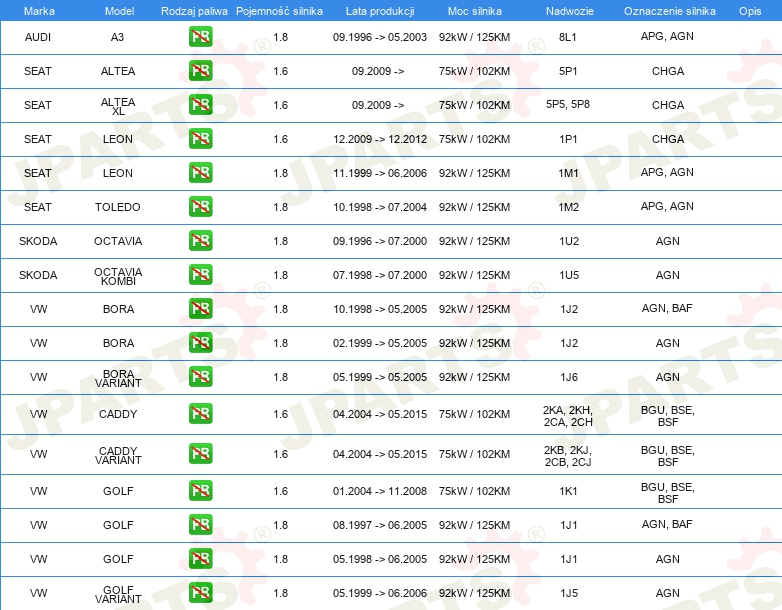
Task: Click the fuel icon in the SEAT ALTEA XL row
Action: 200,105
